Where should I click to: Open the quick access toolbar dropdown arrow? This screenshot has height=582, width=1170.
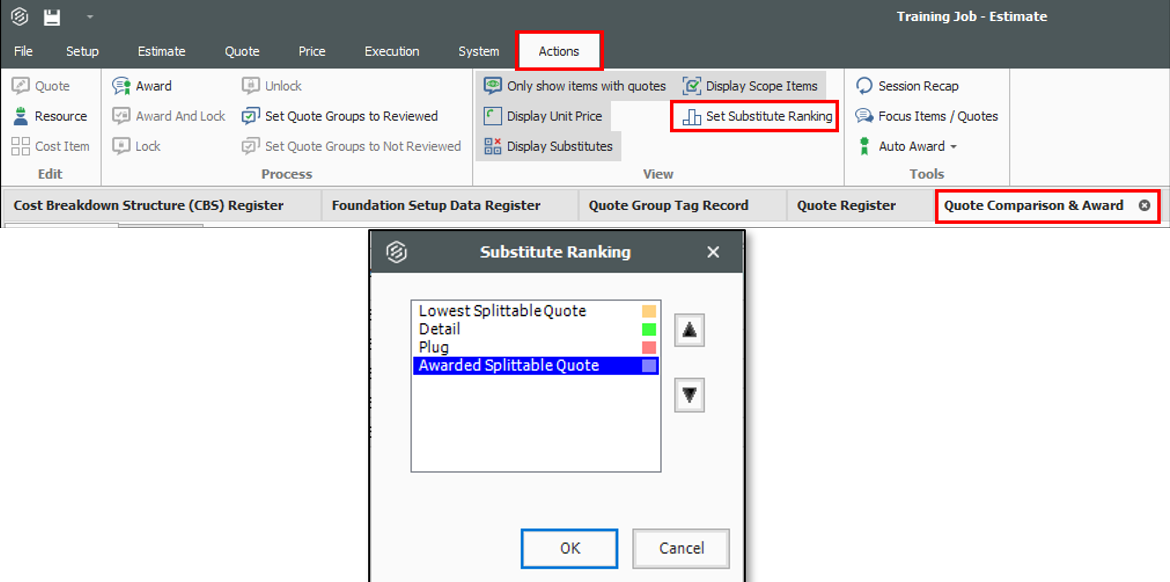click(x=90, y=16)
